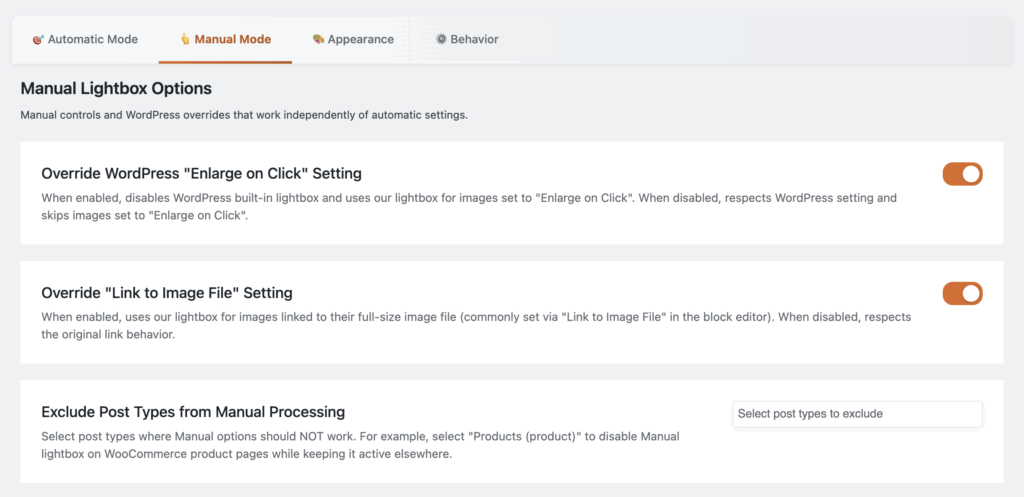Turn off Override "Link to Image File" switch
The image size is (1024, 497).
coord(962,293)
